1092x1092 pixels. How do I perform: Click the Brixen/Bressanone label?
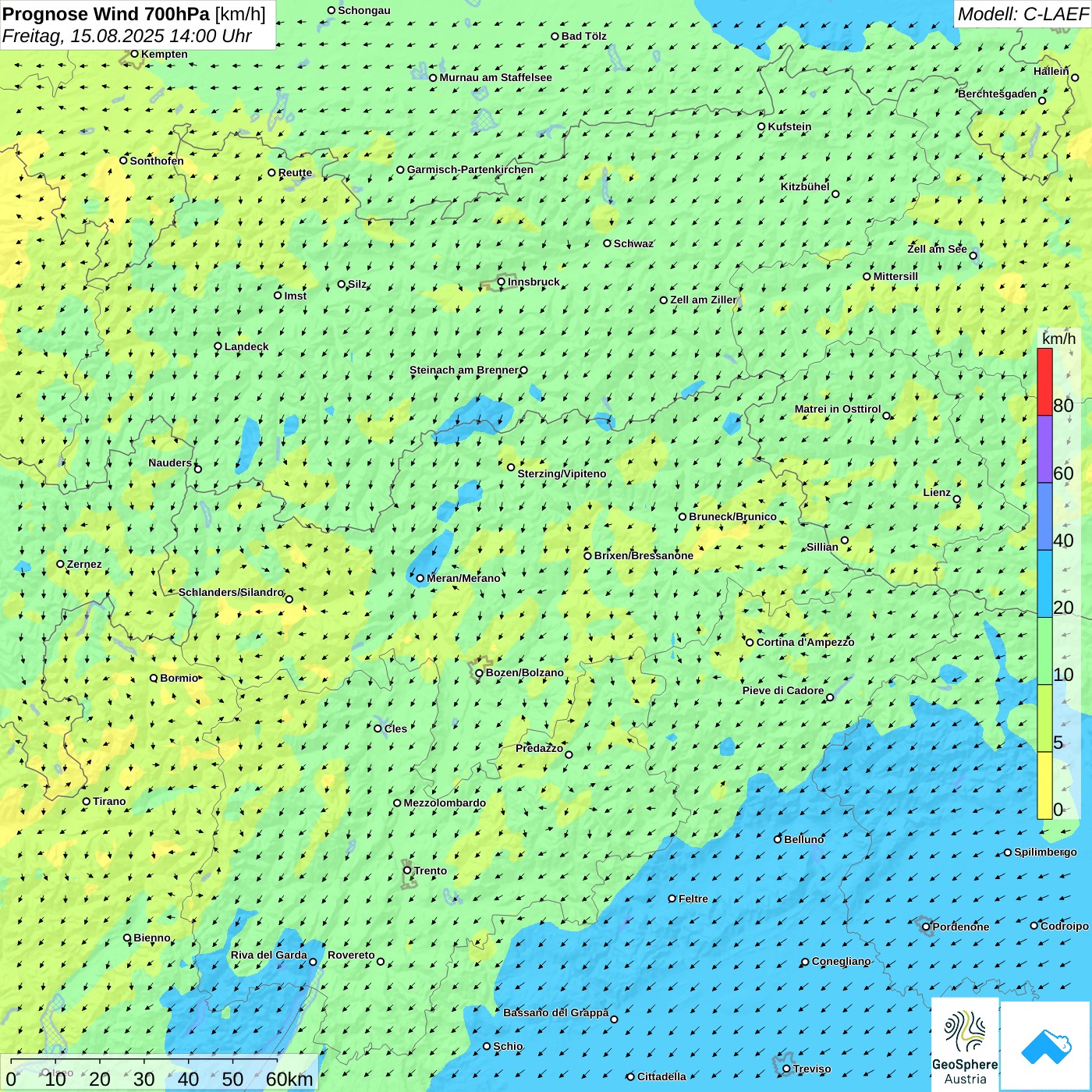pyautogui.click(x=643, y=555)
